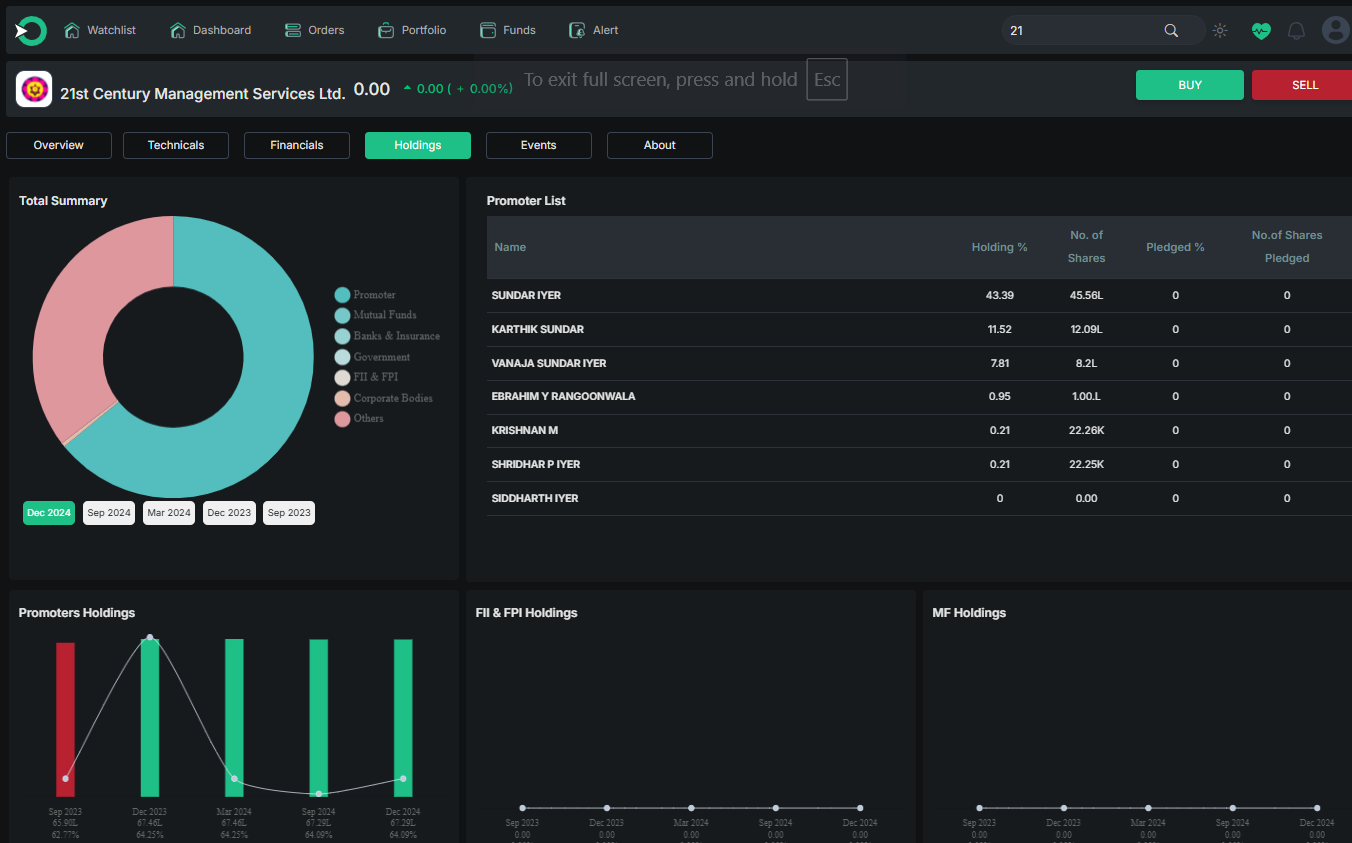Click the 21st Century company logo
The image size is (1352, 843).
(x=34, y=89)
